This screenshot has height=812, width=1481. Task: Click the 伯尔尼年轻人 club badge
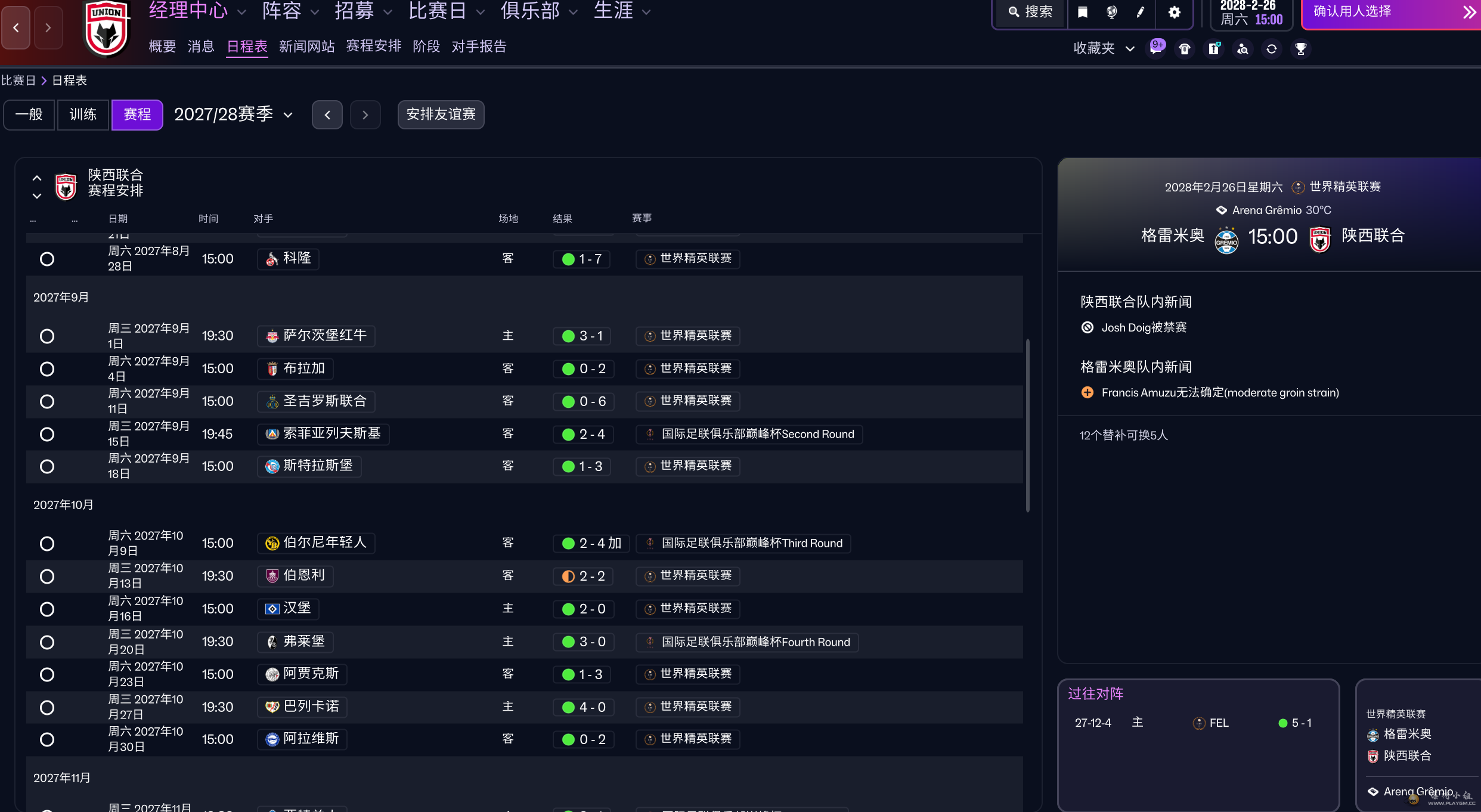coord(272,543)
